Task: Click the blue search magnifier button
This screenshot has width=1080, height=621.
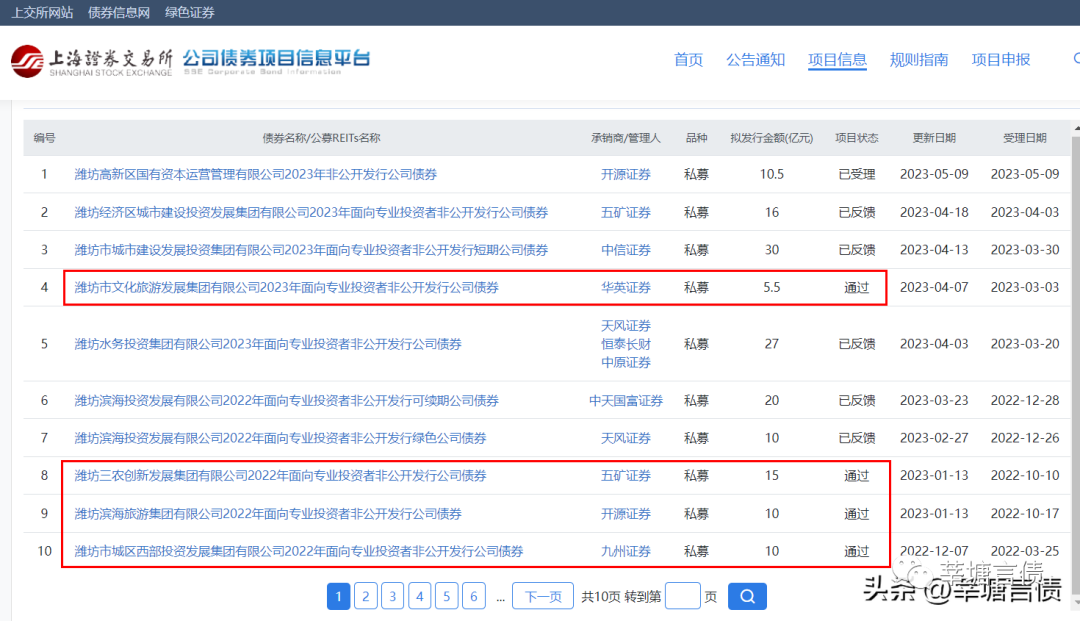Action: (746, 597)
